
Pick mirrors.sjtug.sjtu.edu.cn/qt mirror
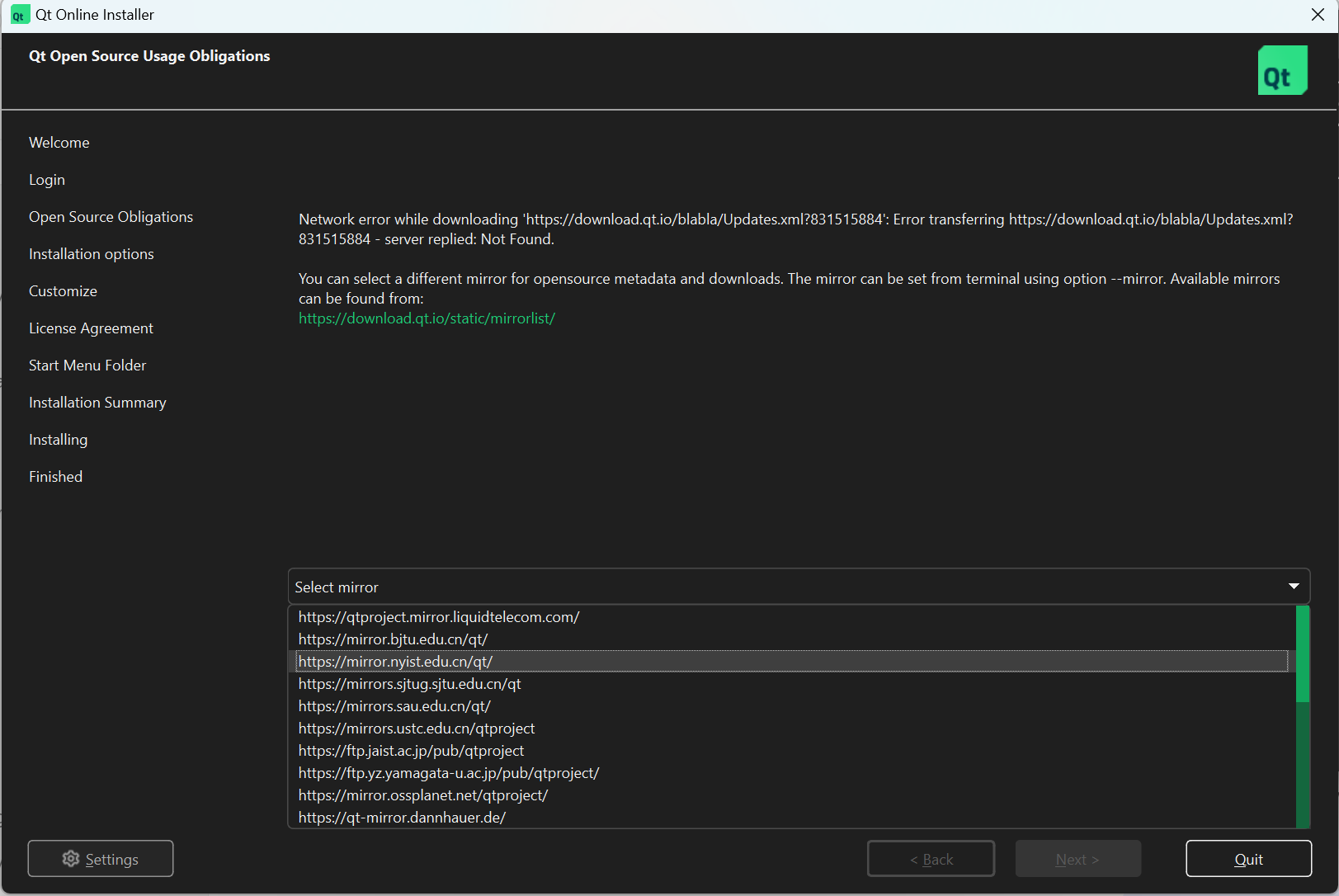point(792,684)
